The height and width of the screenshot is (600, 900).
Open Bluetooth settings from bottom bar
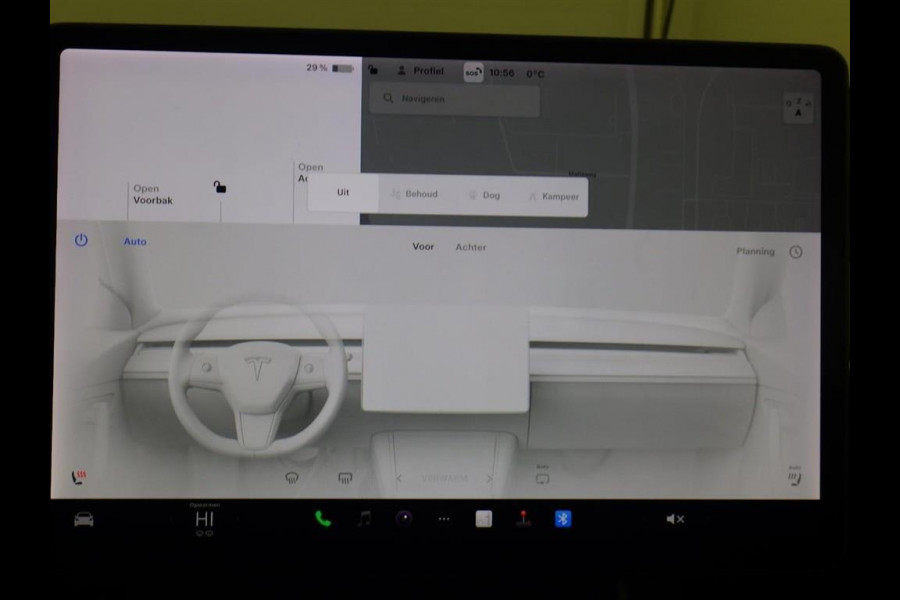(563, 518)
